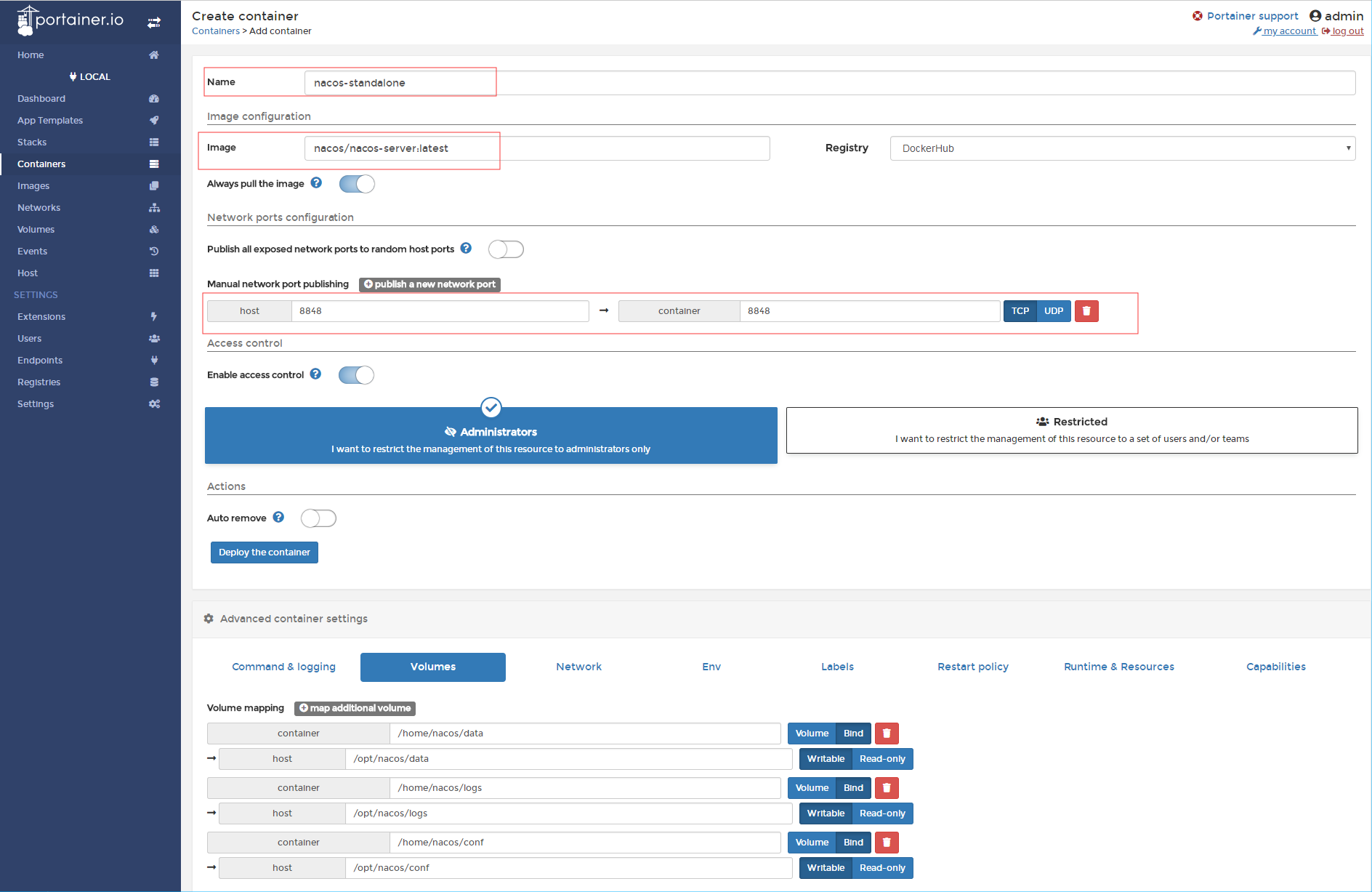This screenshot has width=1372, height=892.
Task: Set /home/nacos/data mapping to Bind
Action: point(853,734)
